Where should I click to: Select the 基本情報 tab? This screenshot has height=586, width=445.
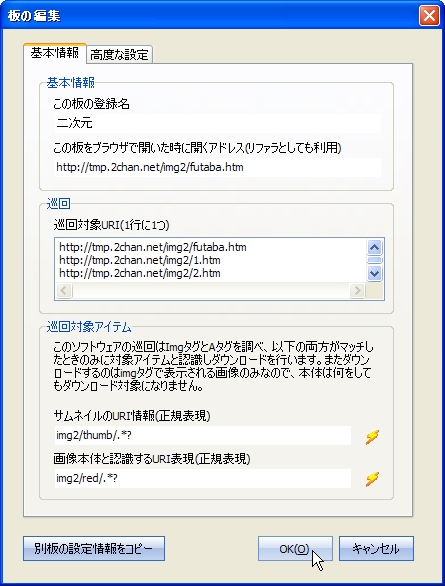55,53
